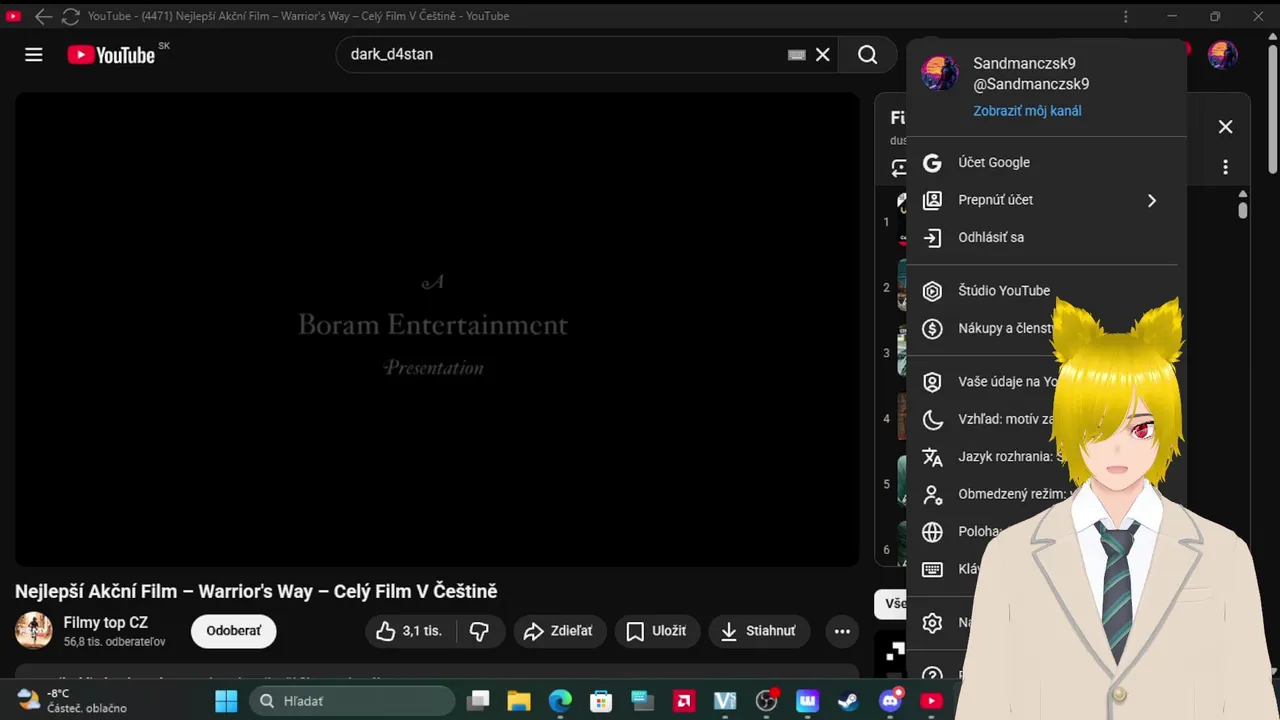Open the YouTube hamburger guide menu
Viewport: 1280px width, 720px height.
[x=34, y=55]
